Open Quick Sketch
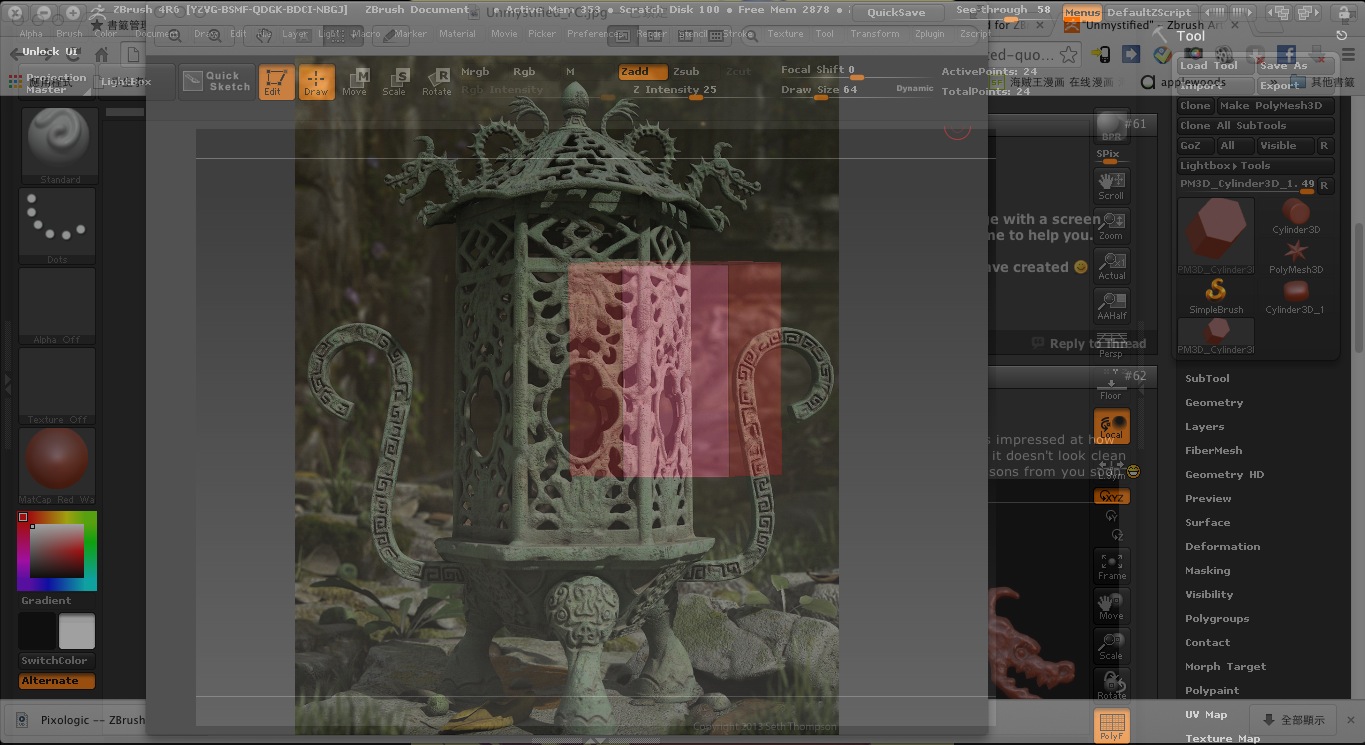Viewport: 1365px width, 745px height. tap(217, 81)
